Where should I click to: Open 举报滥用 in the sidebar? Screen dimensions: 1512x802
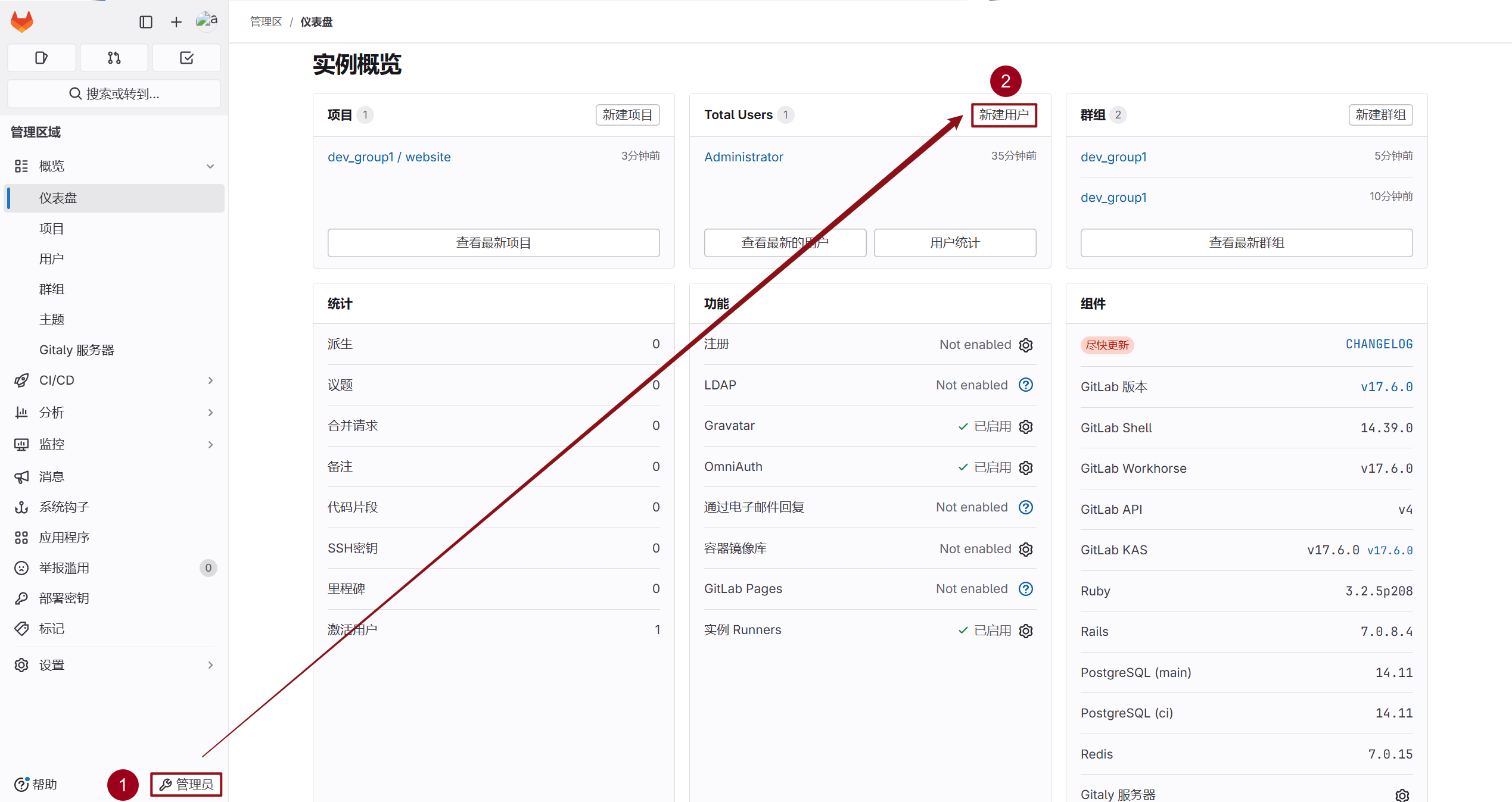pos(114,568)
